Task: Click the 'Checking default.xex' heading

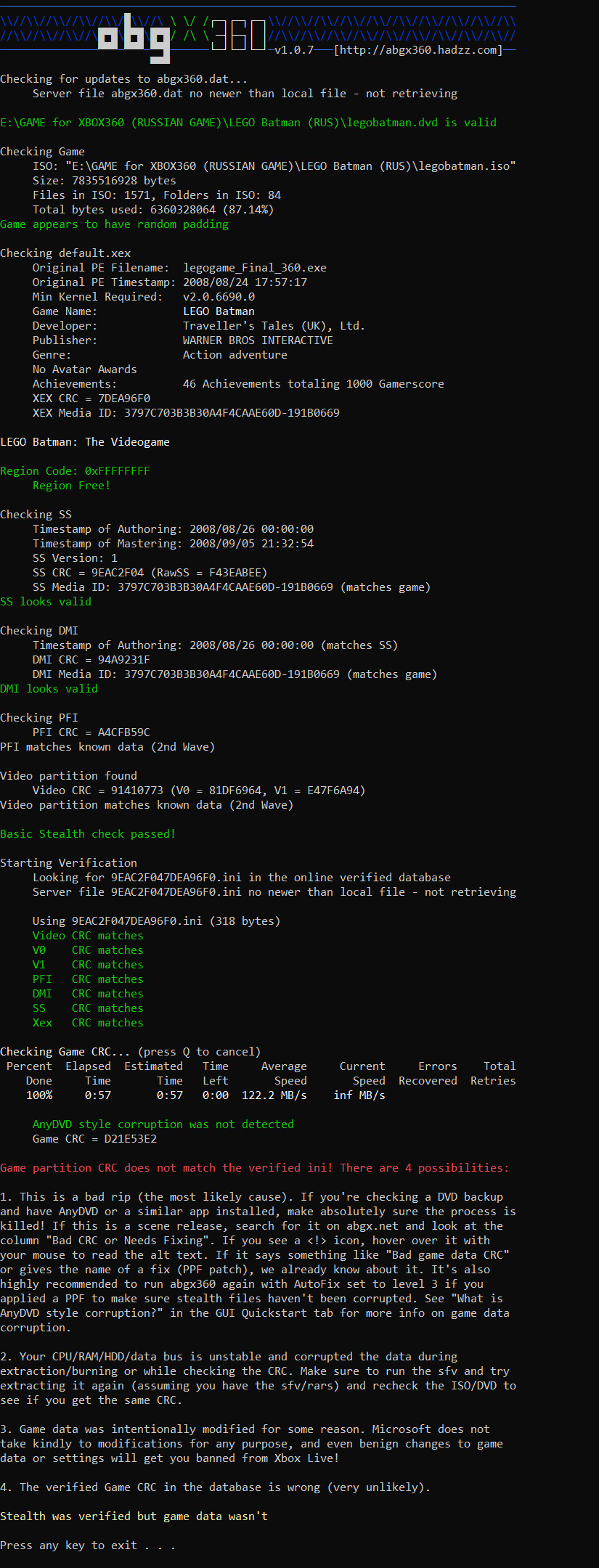Action: click(65, 253)
